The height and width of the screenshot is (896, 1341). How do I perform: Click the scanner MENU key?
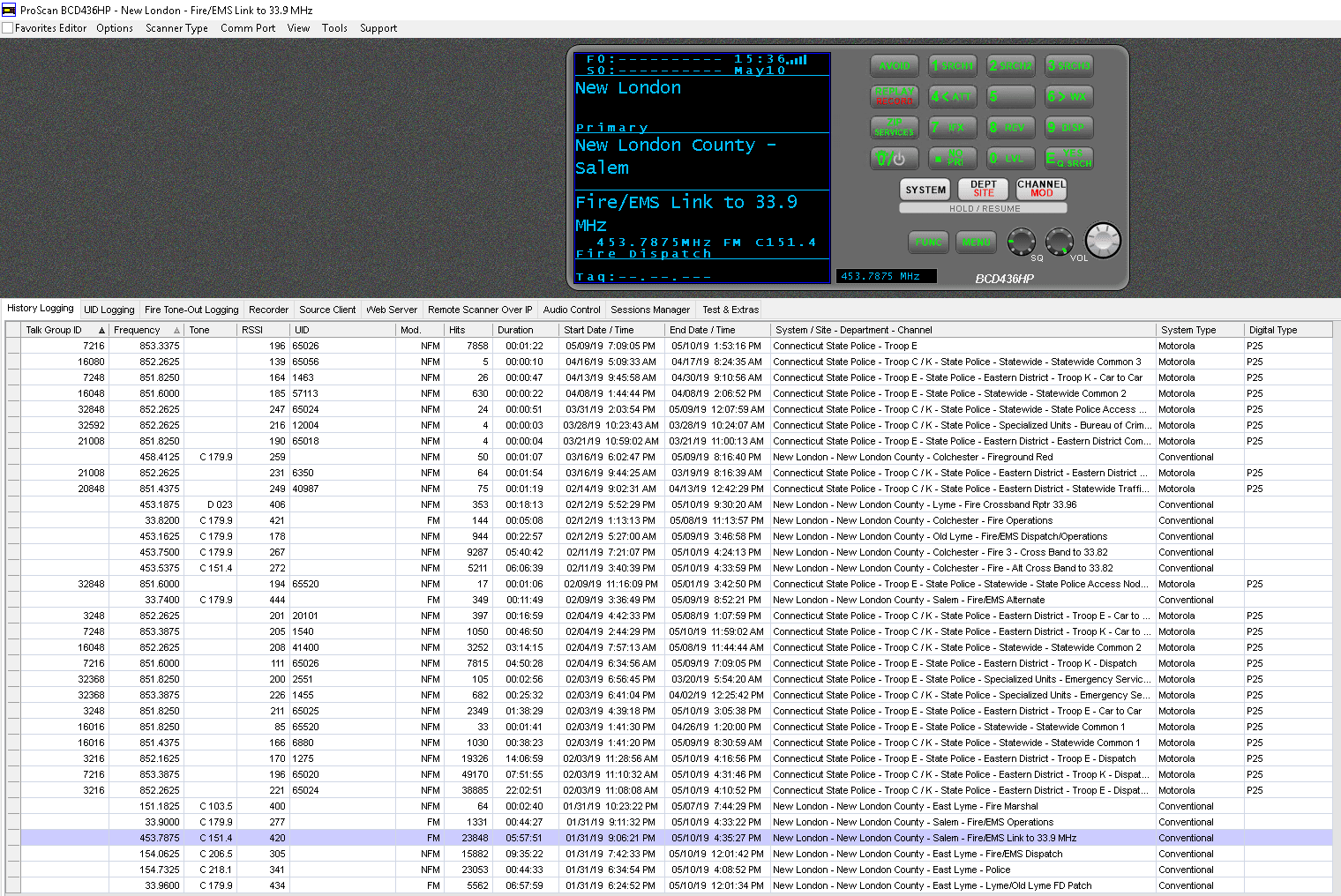(x=977, y=242)
